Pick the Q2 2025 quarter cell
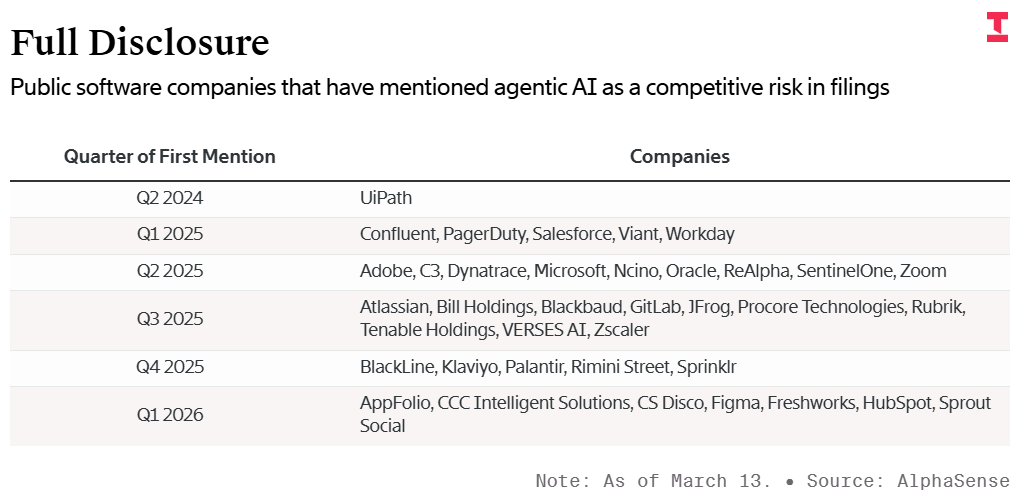1019x499 pixels. click(170, 271)
